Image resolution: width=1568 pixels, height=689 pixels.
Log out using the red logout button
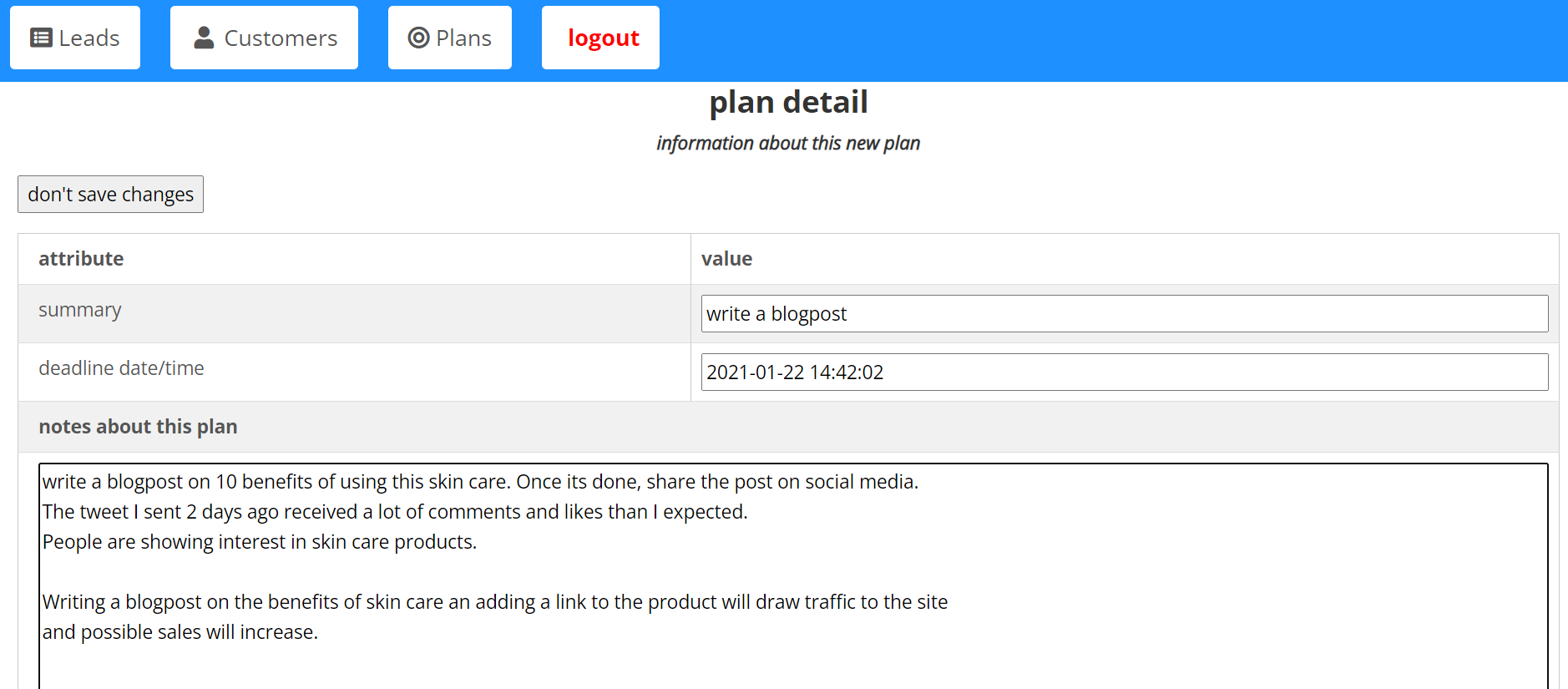600,38
